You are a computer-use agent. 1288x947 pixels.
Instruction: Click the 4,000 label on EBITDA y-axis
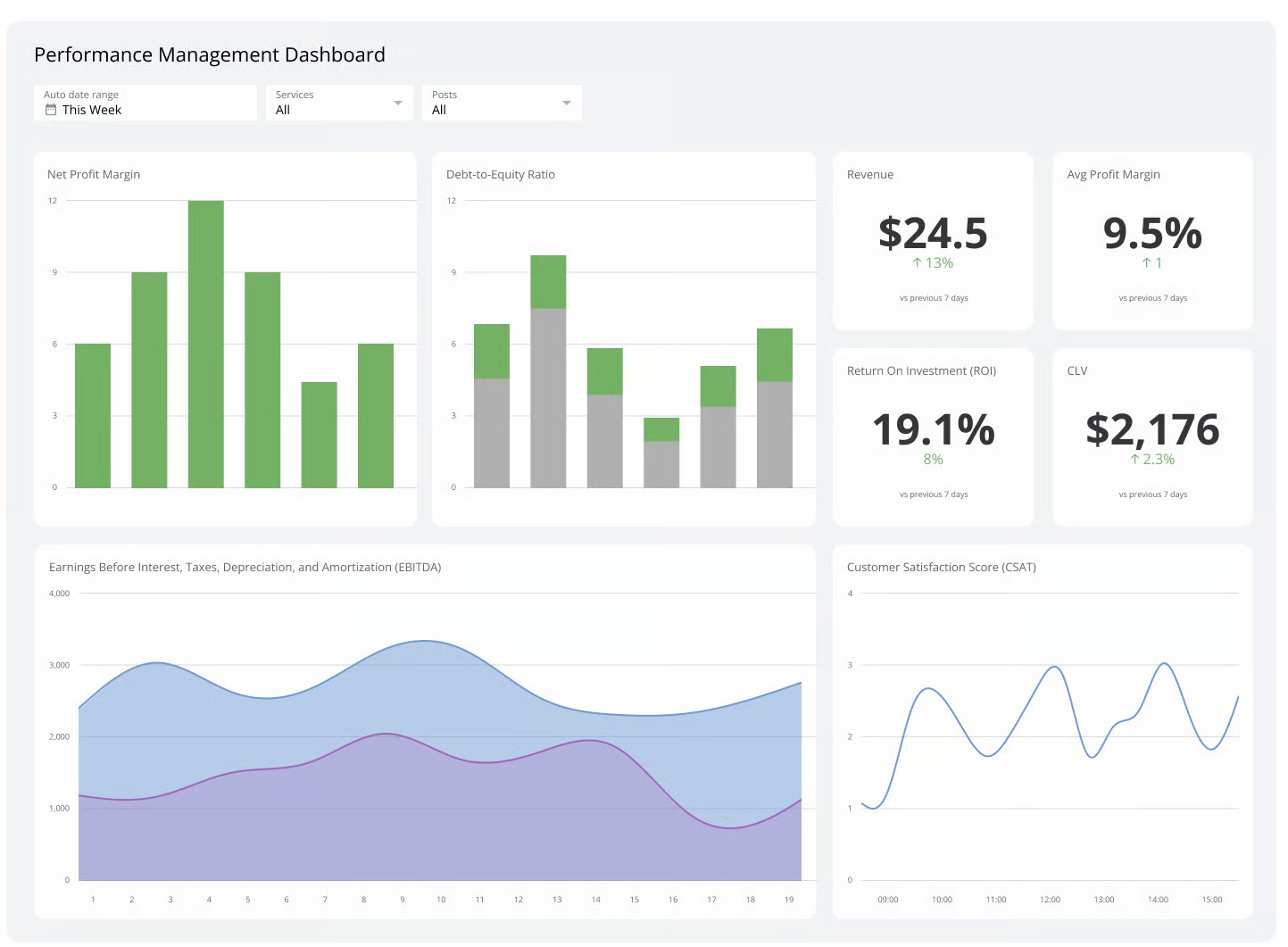(x=59, y=594)
